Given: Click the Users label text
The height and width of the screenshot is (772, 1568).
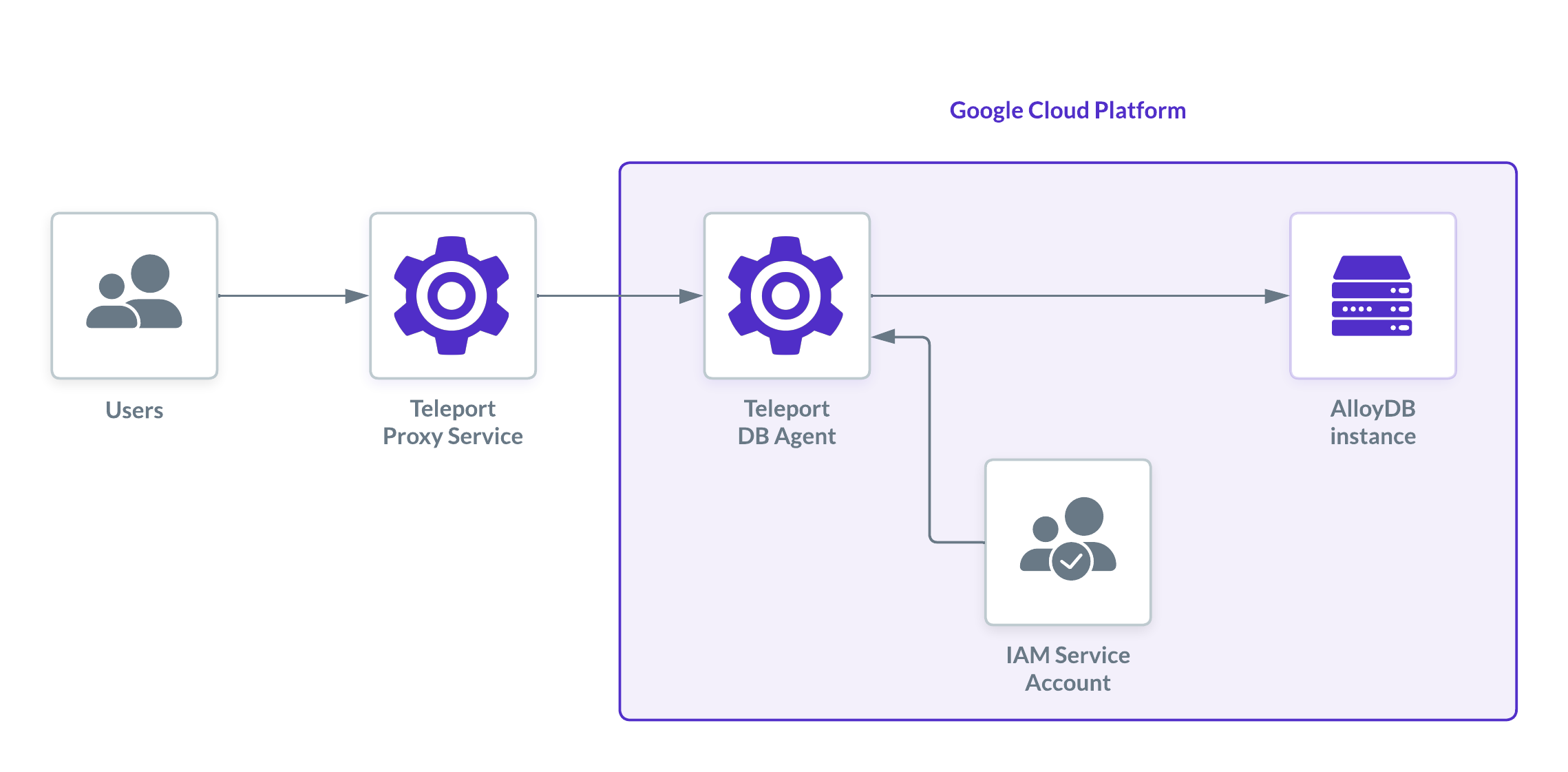Looking at the screenshot, I should (133, 410).
